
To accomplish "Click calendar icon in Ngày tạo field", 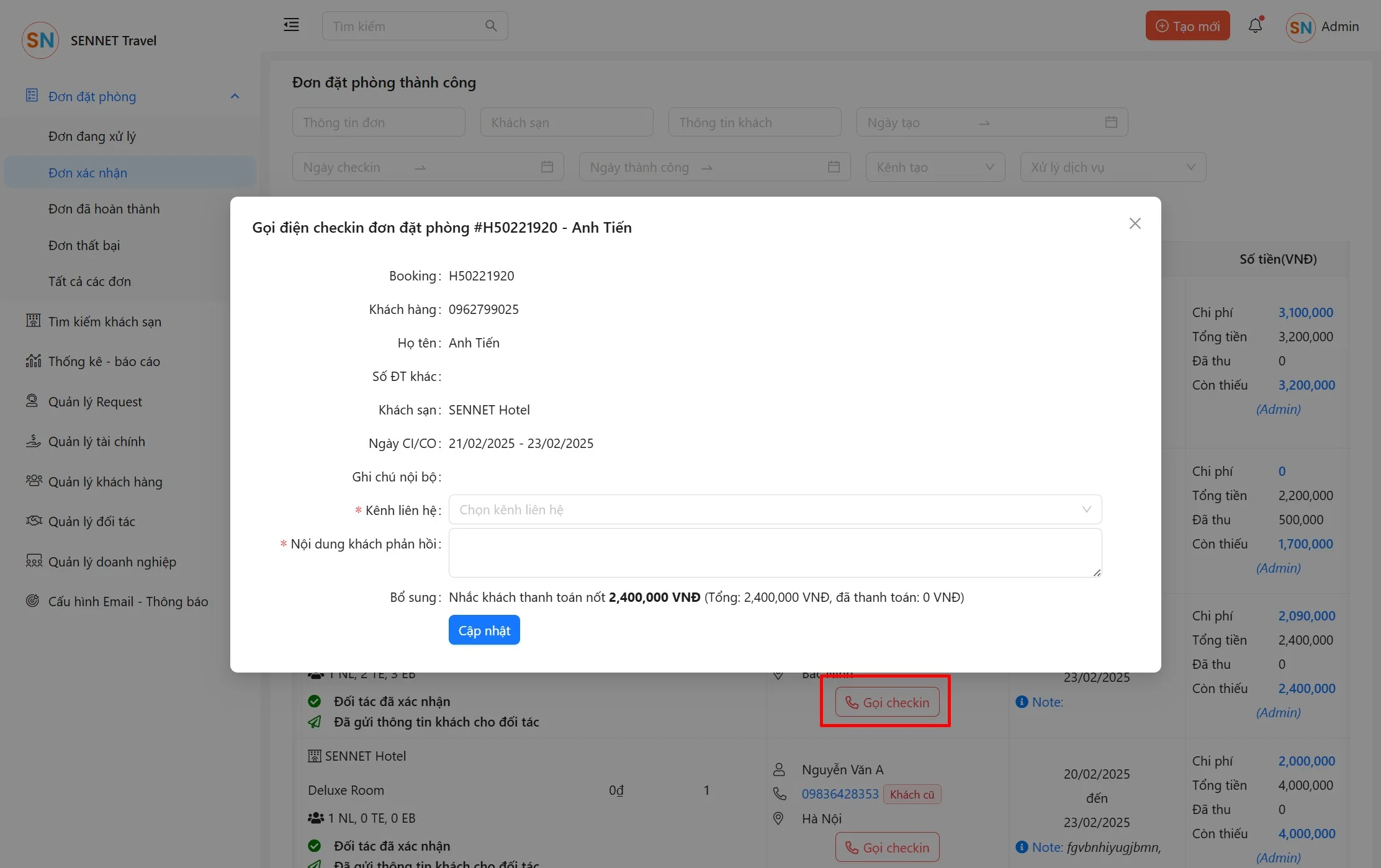I will (x=1111, y=122).
